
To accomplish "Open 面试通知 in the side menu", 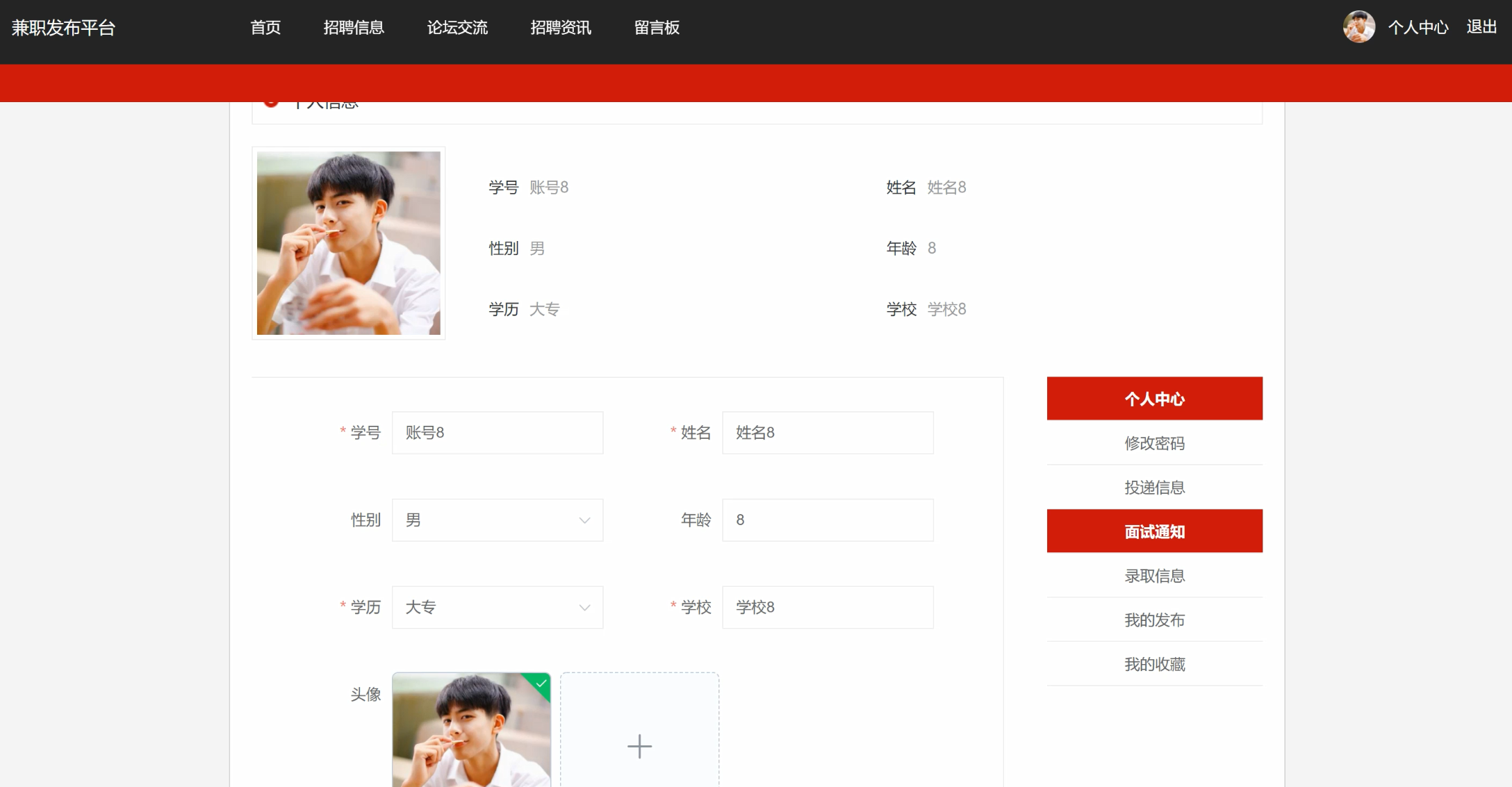I will tap(1154, 531).
